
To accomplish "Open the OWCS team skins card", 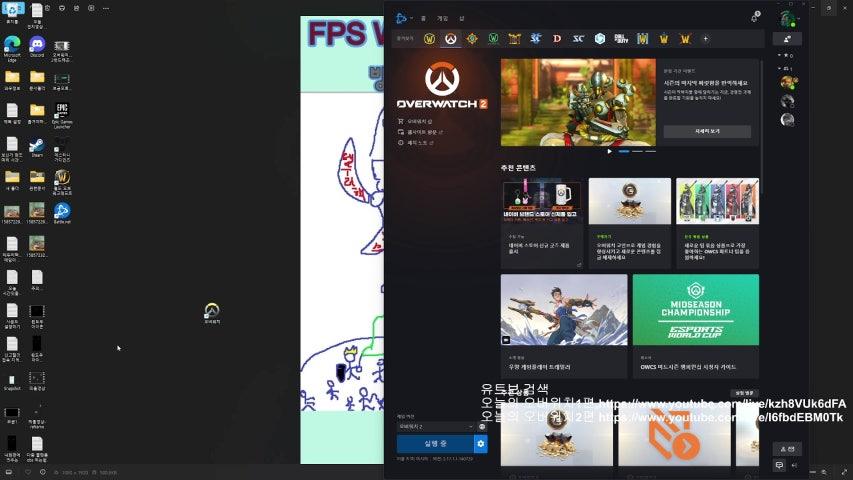I will click(718, 223).
